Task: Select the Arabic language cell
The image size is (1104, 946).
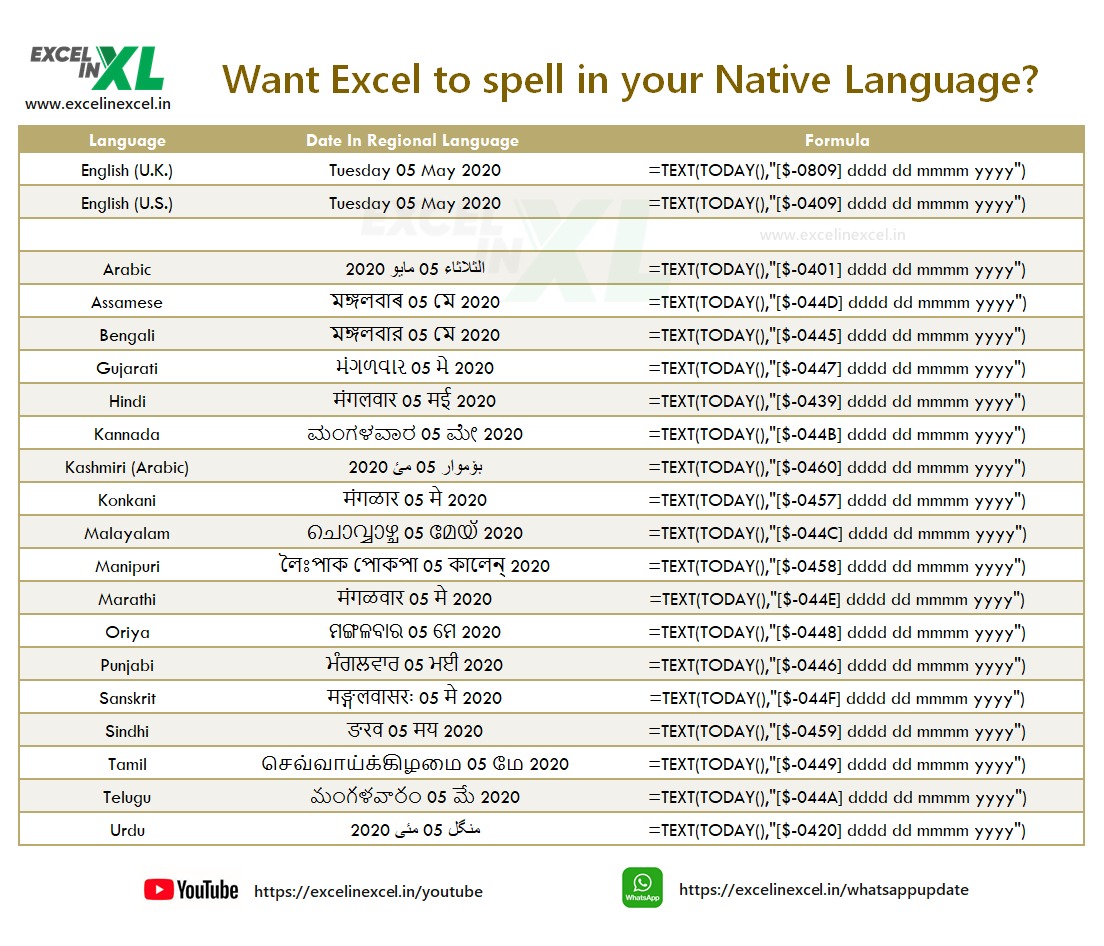Action: (x=127, y=270)
